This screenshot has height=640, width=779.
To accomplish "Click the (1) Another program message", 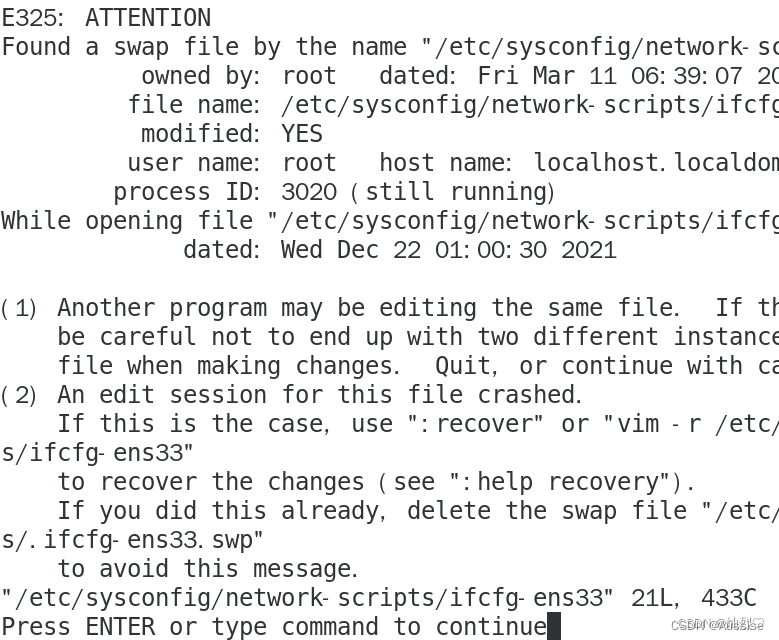I will click(390, 309).
